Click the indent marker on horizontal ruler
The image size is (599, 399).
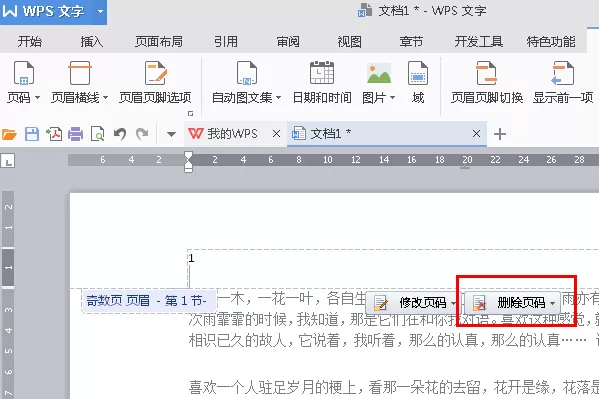[x=188, y=162]
